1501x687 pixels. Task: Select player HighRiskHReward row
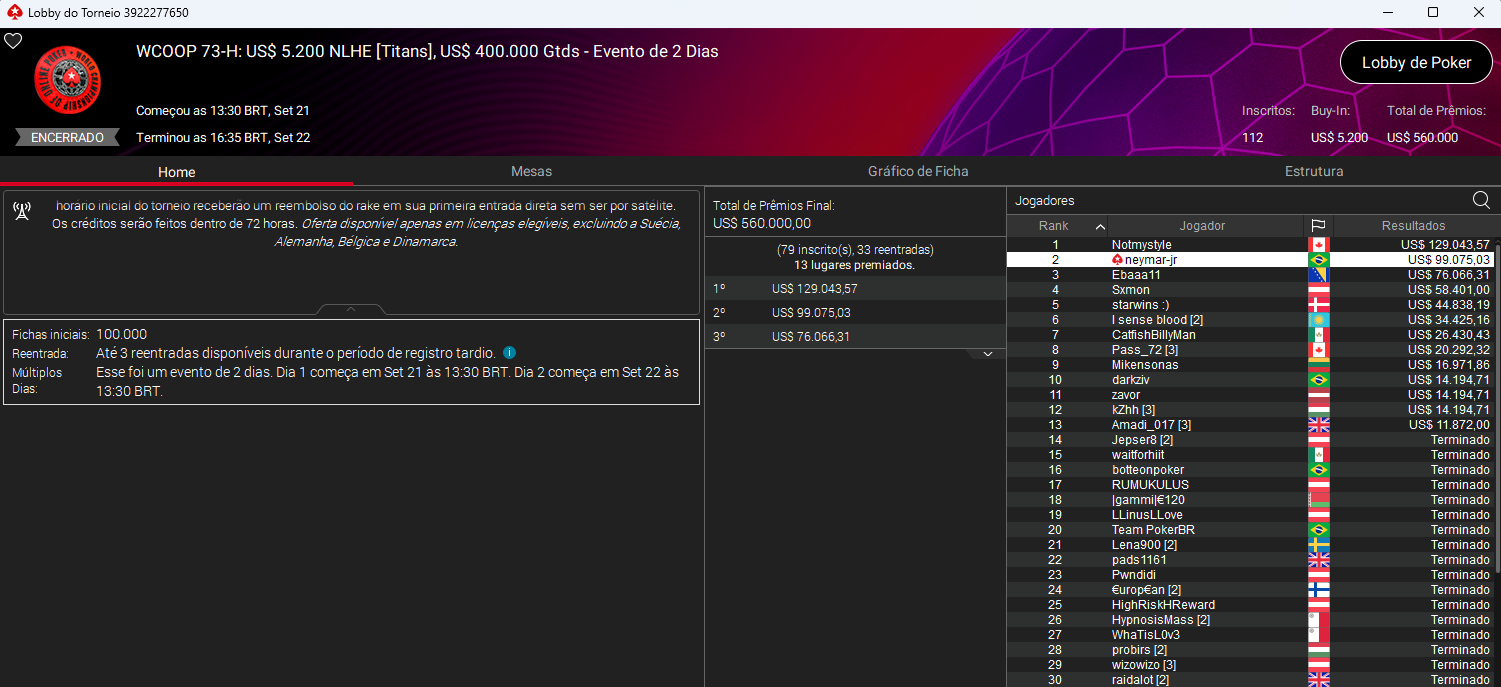[x=1250, y=605]
